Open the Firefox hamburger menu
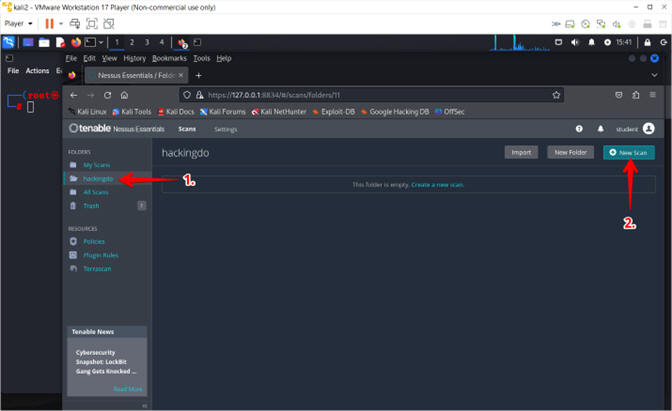The image size is (672, 411). point(652,95)
